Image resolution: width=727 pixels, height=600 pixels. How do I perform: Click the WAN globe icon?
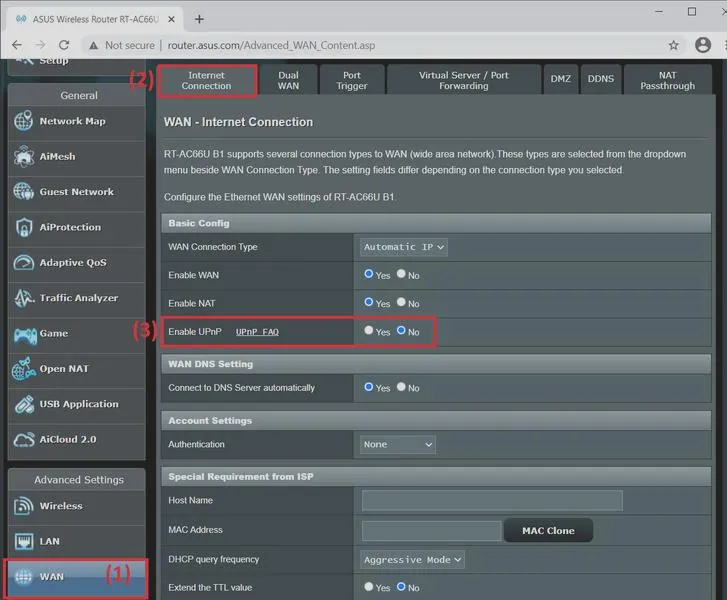click(23, 576)
